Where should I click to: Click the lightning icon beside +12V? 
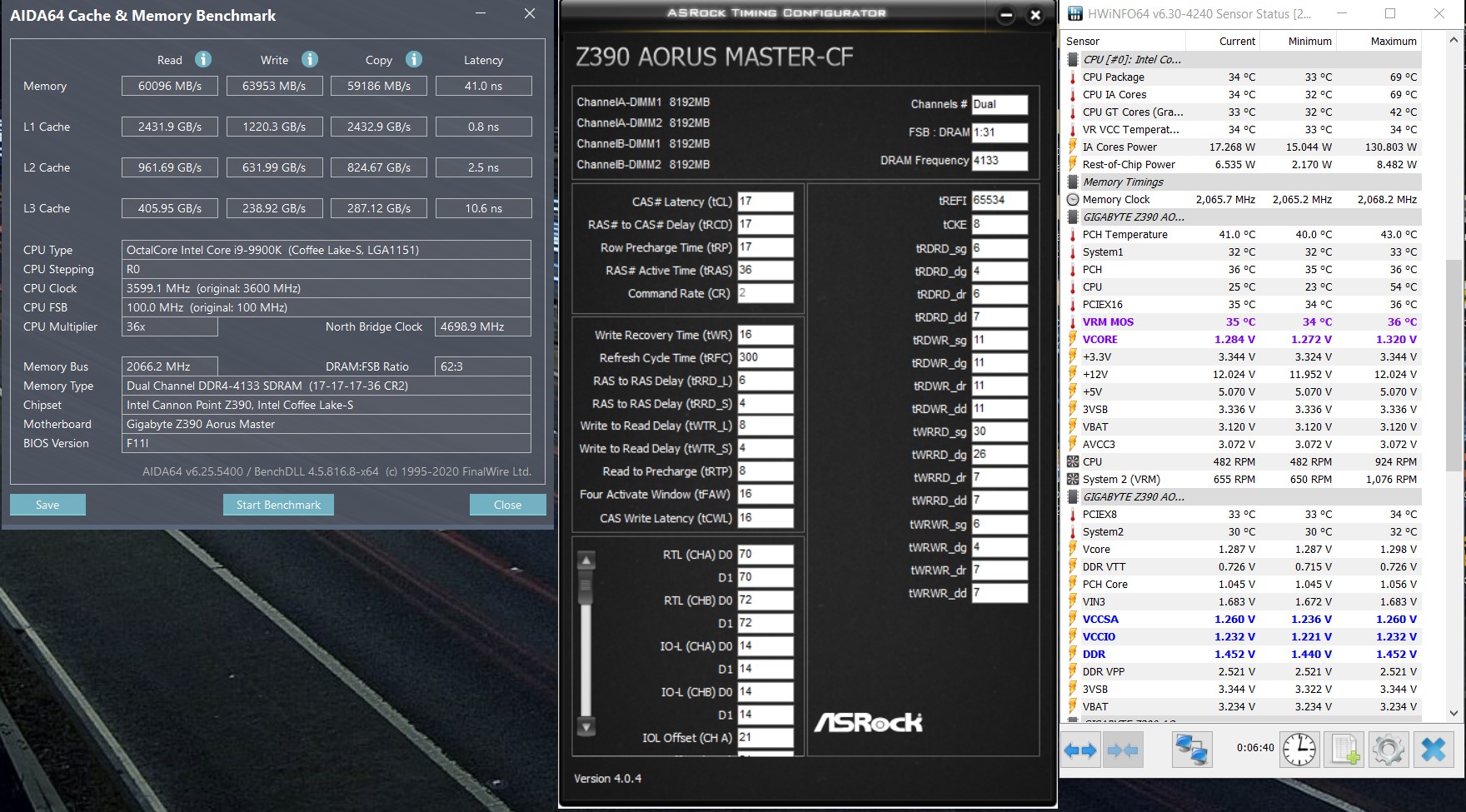[1073, 375]
